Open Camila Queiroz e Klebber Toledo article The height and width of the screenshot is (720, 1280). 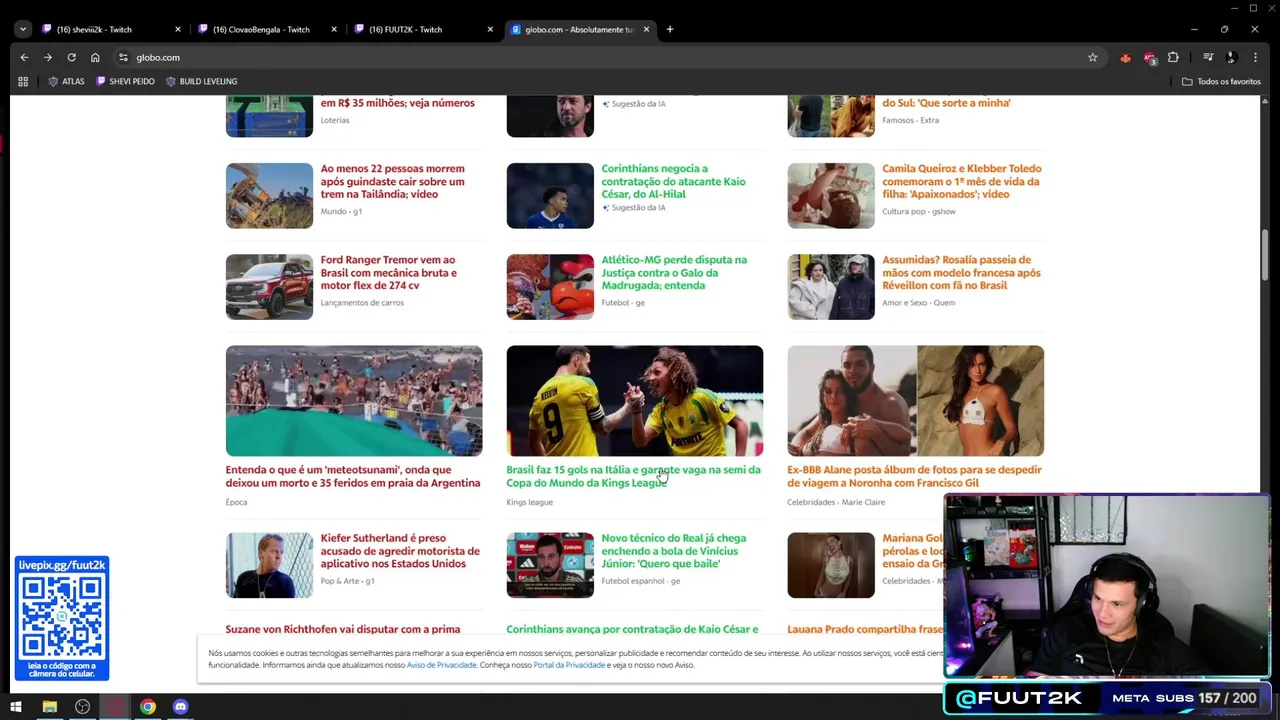(x=961, y=181)
